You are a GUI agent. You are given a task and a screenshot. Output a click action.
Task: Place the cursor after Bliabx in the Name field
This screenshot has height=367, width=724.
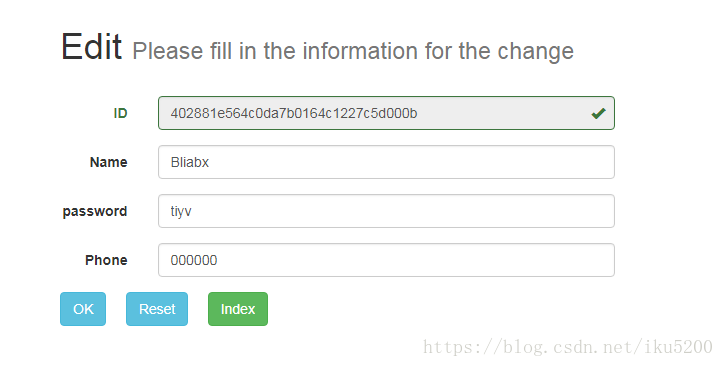pyautogui.click(x=211, y=162)
